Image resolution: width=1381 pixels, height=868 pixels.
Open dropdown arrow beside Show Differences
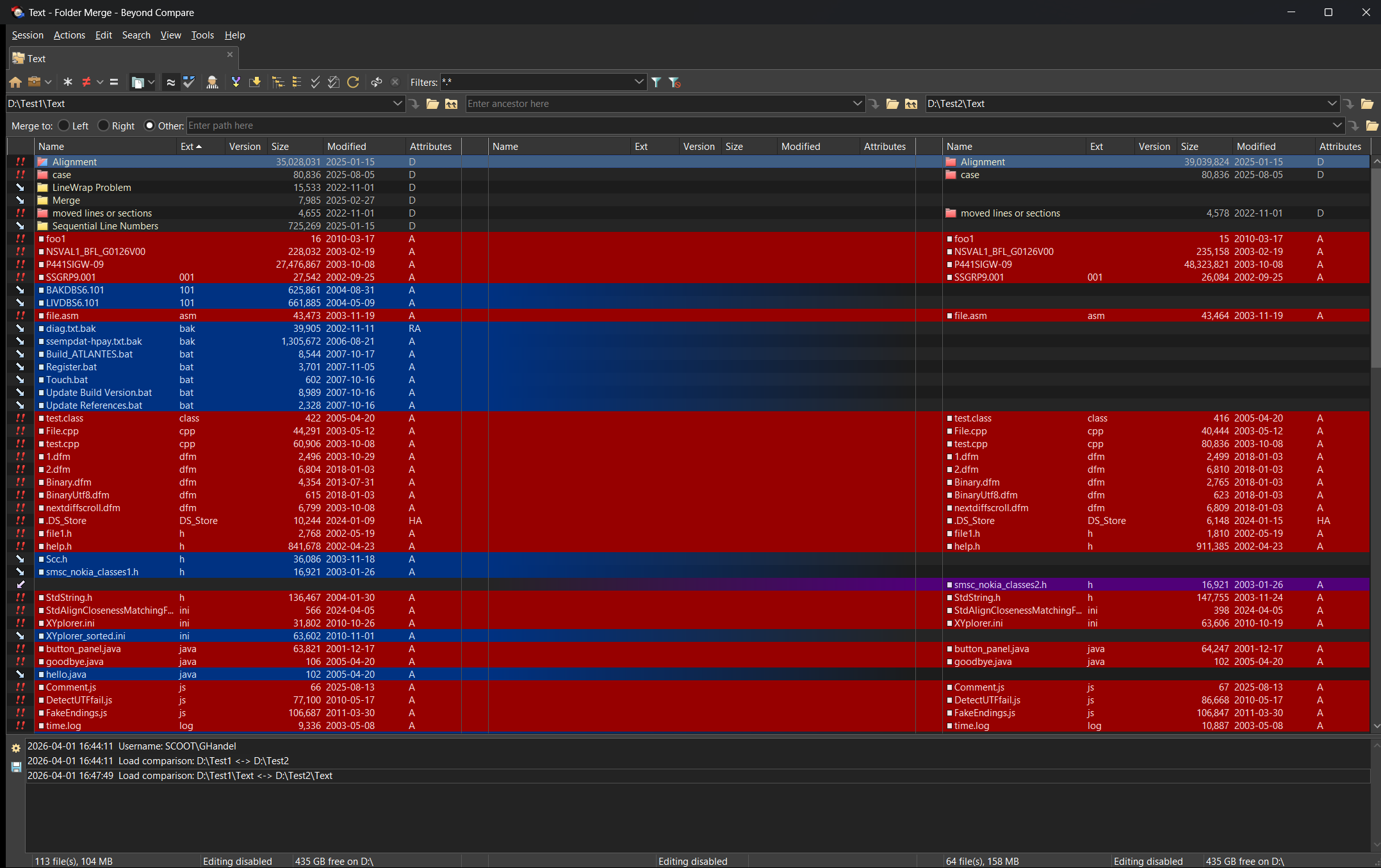100,82
